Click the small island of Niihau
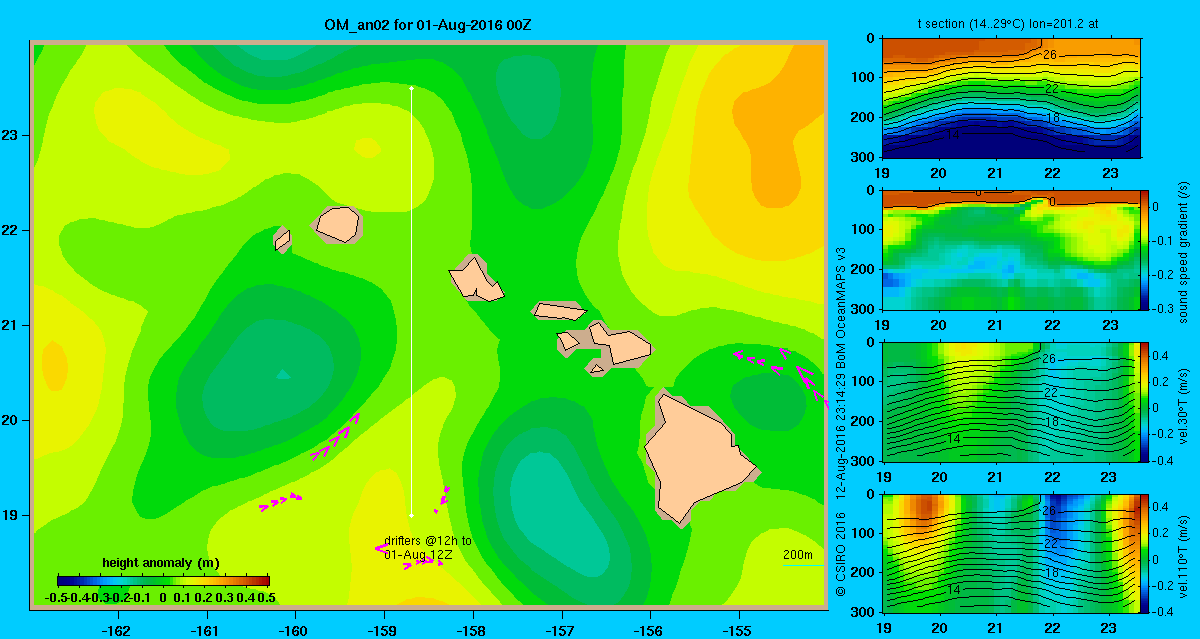Image resolution: width=1200 pixels, height=639 pixels. (282, 240)
